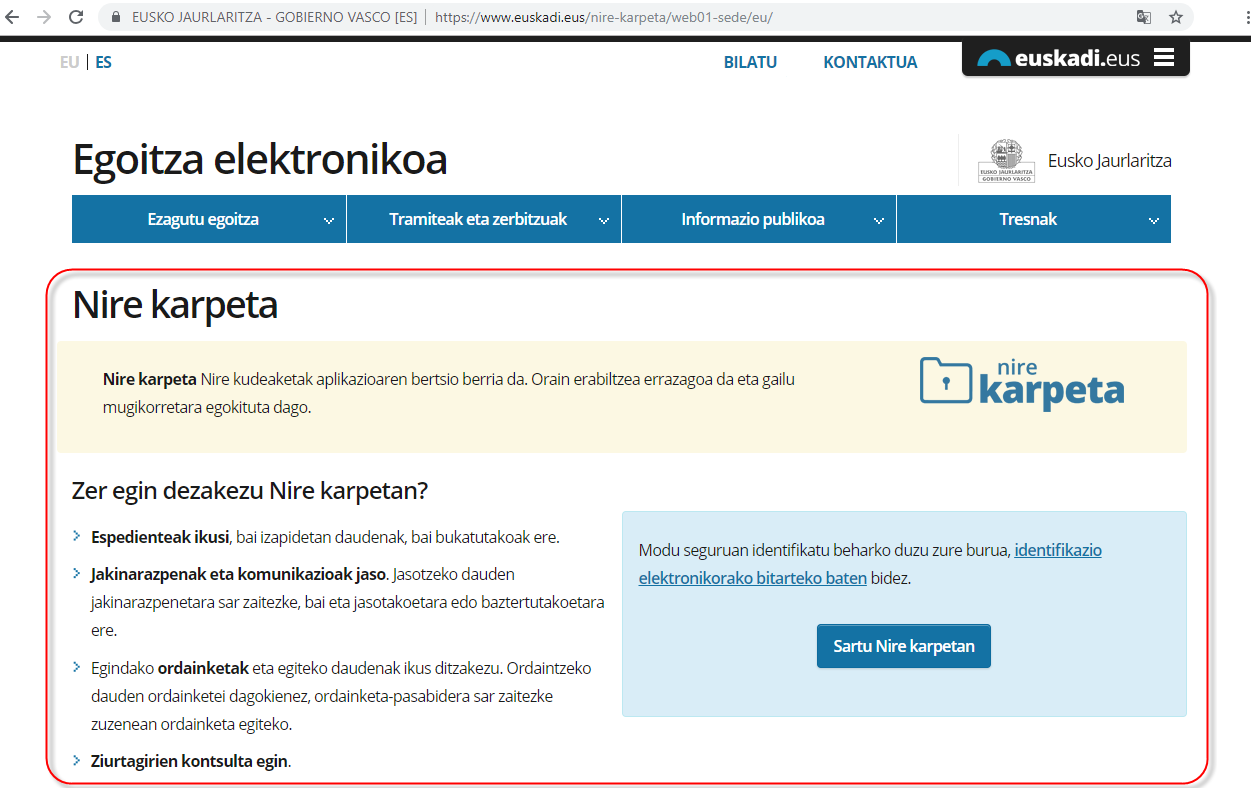Click the padlock secure site icon
The image size is (1251, 788).
click(x=117, y=17)
